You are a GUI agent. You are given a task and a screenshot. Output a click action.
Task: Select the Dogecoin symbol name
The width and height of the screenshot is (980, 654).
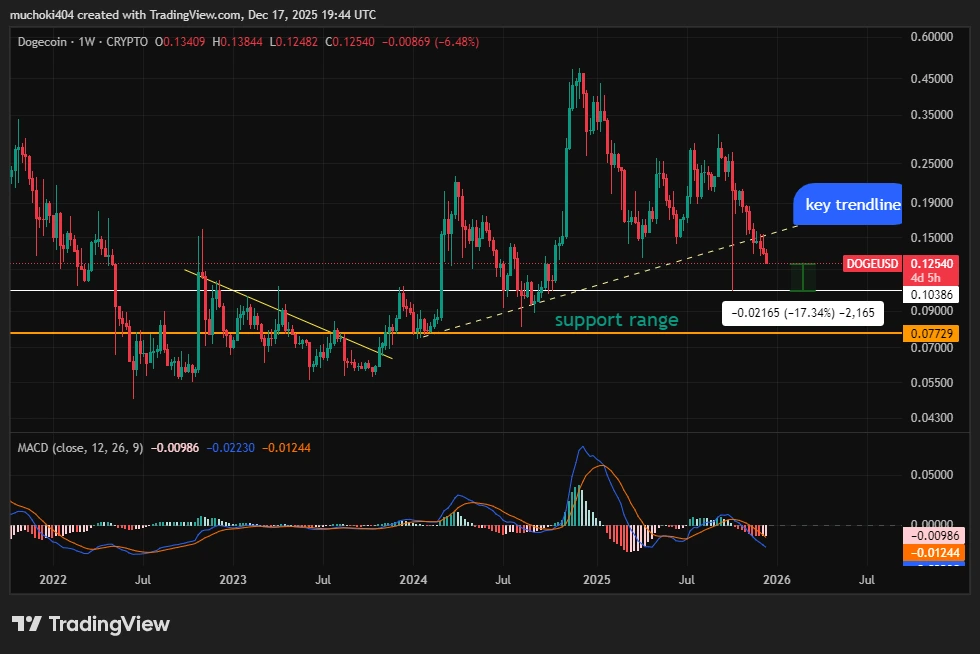(x=43, y=42)
